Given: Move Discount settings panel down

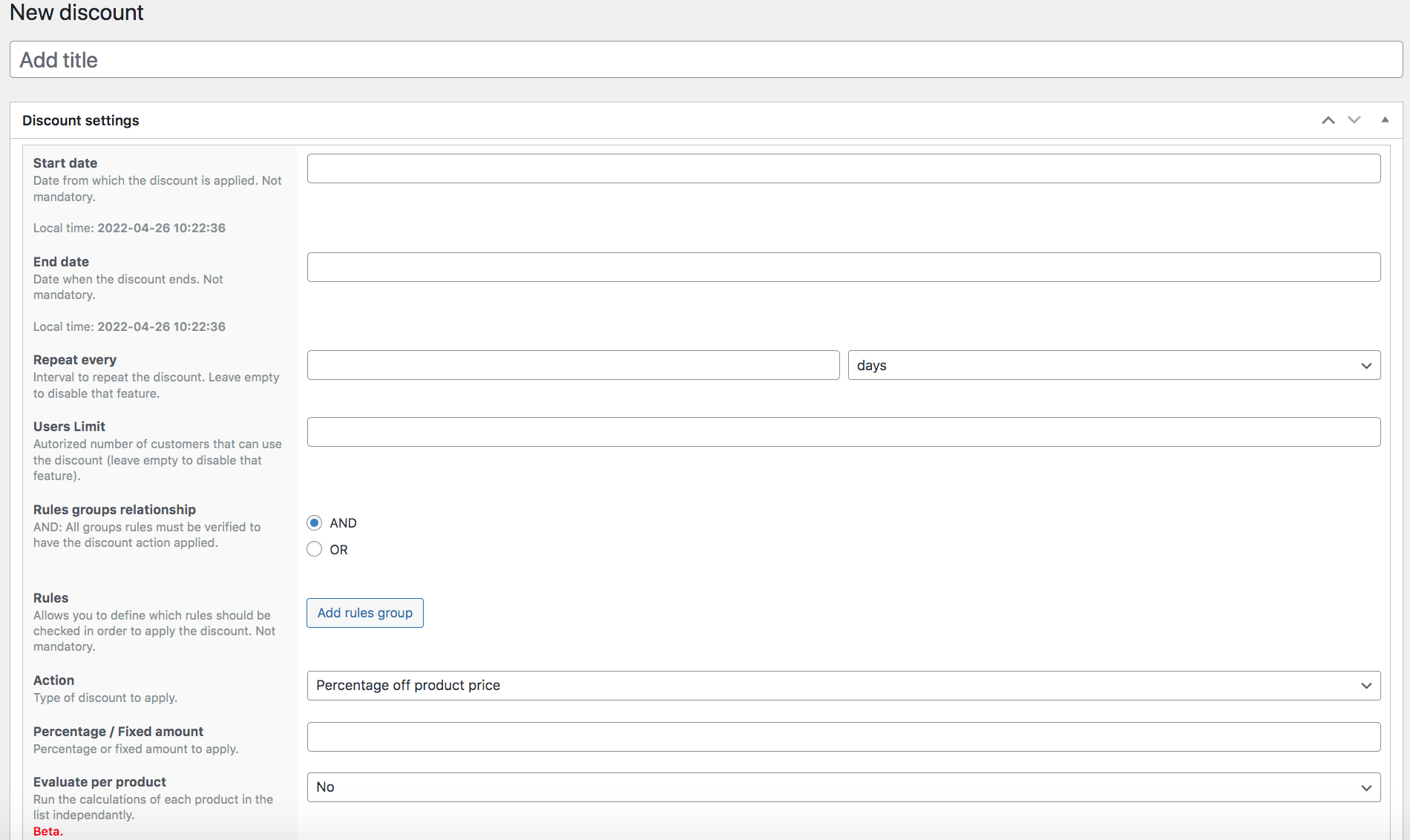Looking at the screenshot, I should tap(1354, 120).
